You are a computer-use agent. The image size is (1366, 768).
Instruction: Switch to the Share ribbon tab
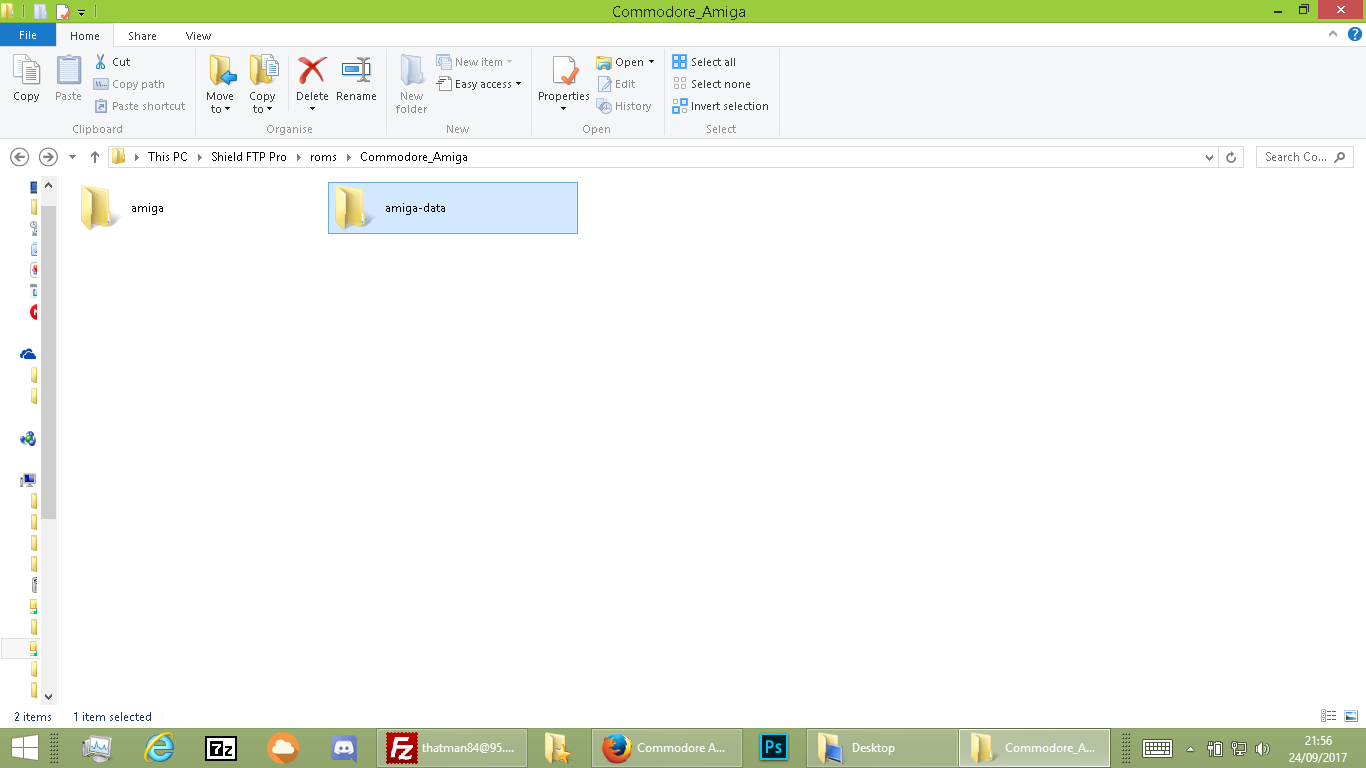pyautogui.click(x=142, y=35)
